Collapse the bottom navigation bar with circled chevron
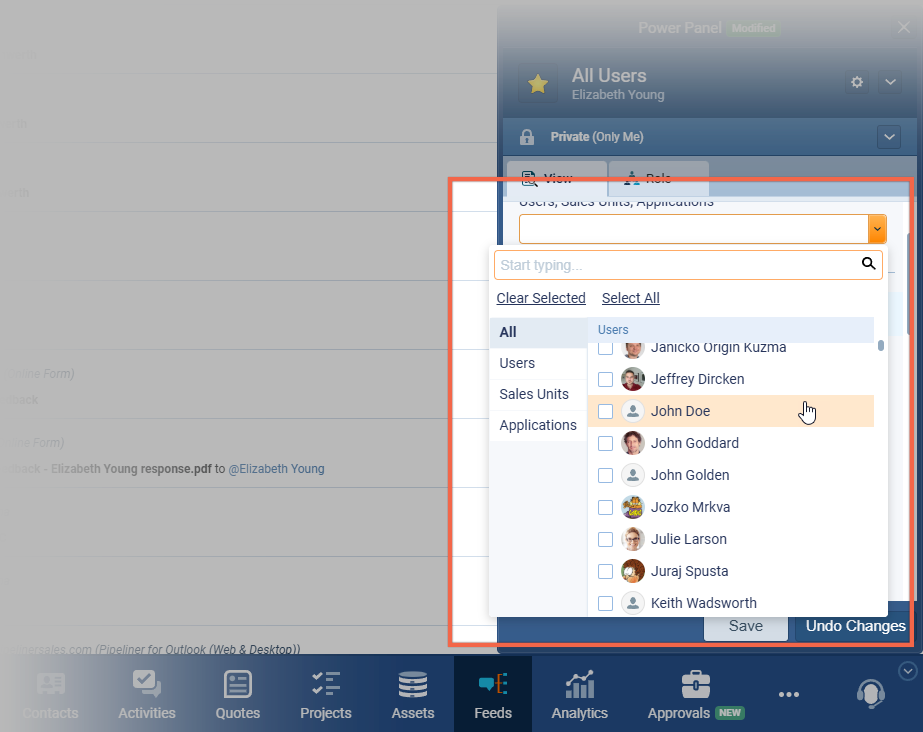This screenshot has height=732, width=923. [x=908, y=671]
